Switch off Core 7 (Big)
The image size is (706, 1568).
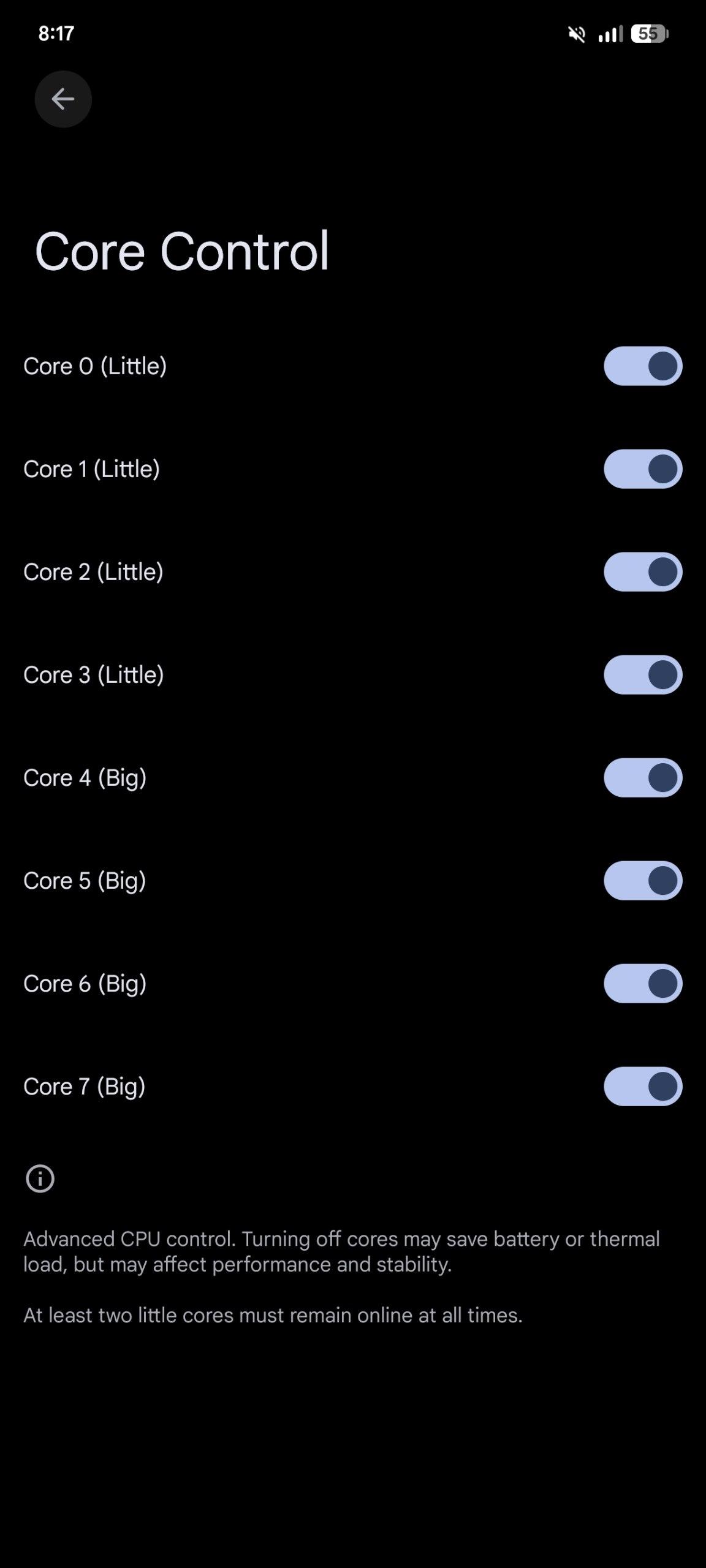click(642, 1087)
